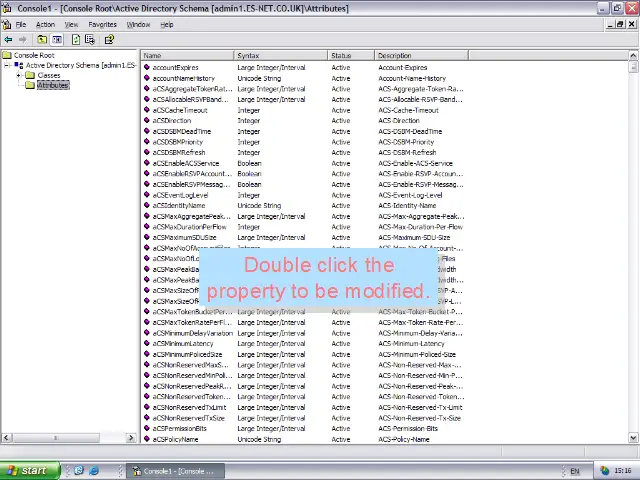
Task: Select the aCSMaxDurationPerFlow row
Action: [x=304, y=227]
